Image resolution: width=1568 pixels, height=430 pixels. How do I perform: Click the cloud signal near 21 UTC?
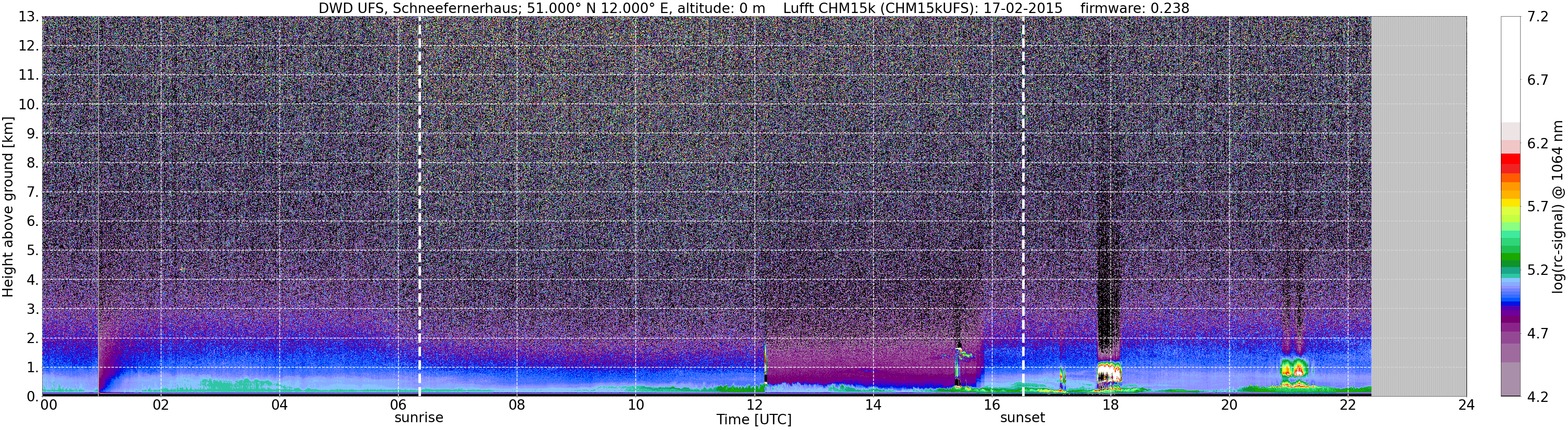[1294, 369]
